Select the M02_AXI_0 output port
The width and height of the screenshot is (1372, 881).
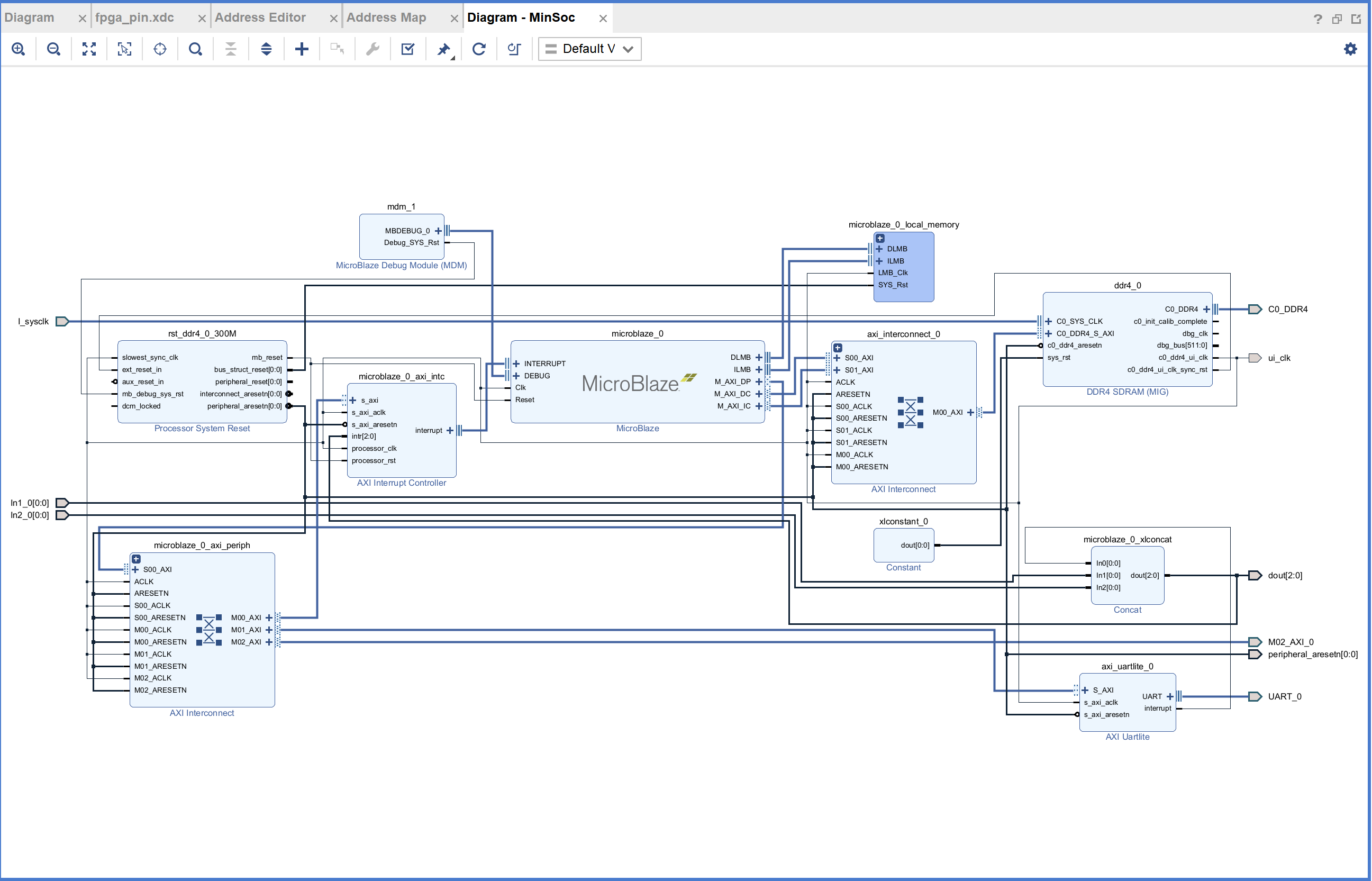(1256, 642)
